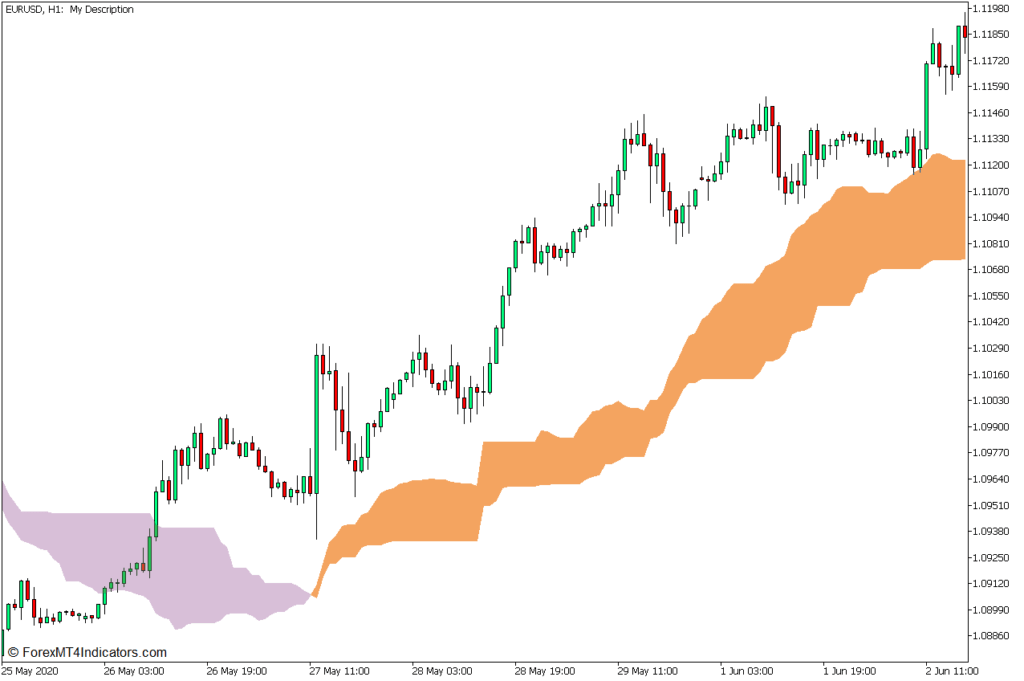Viewport: 1024px width, 681px height.
Task: Select the 26 May 19:00 time label
Action: 239,671
